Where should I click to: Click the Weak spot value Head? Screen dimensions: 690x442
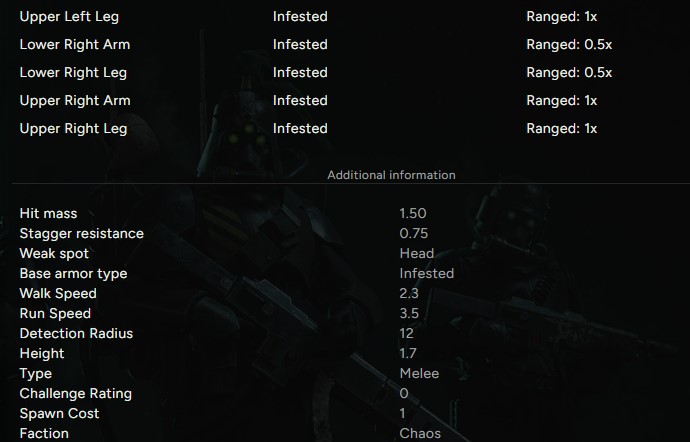coord(416,254)
